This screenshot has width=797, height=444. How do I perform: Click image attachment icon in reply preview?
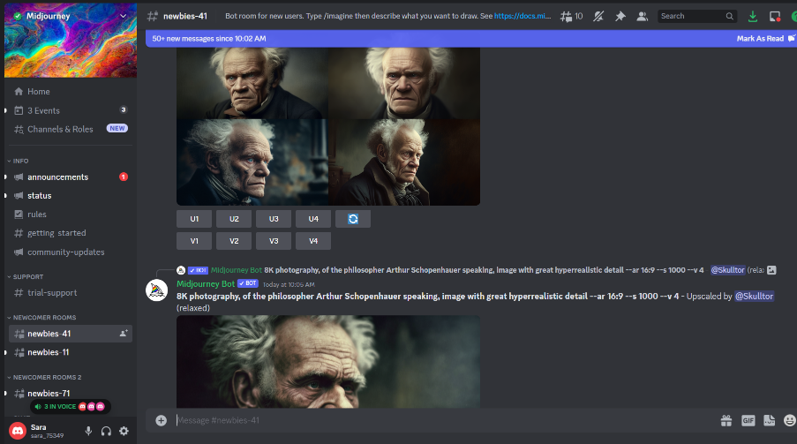pyautogui.click(x=771, y=270)
